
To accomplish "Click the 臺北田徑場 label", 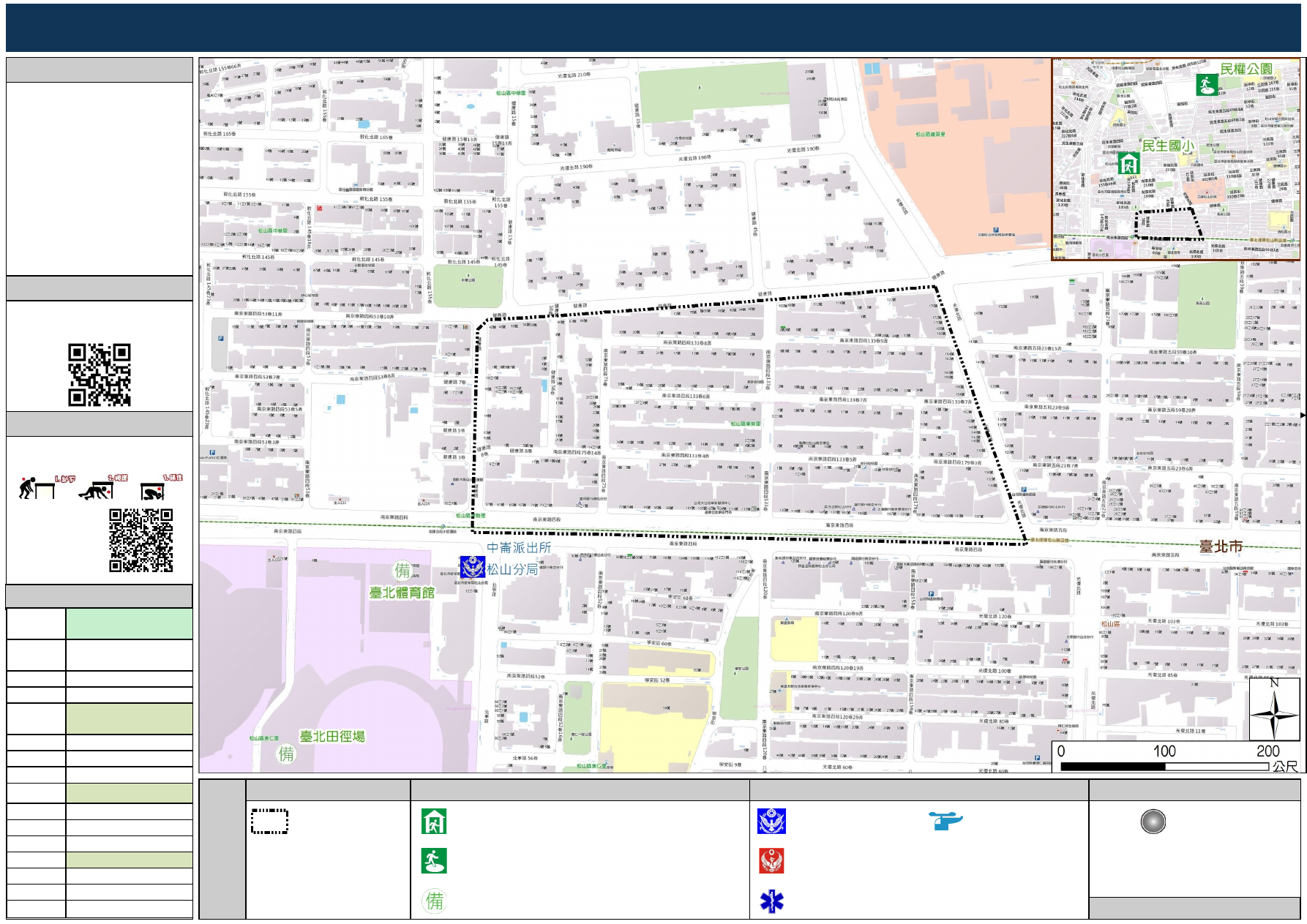I will coord(332,736).
